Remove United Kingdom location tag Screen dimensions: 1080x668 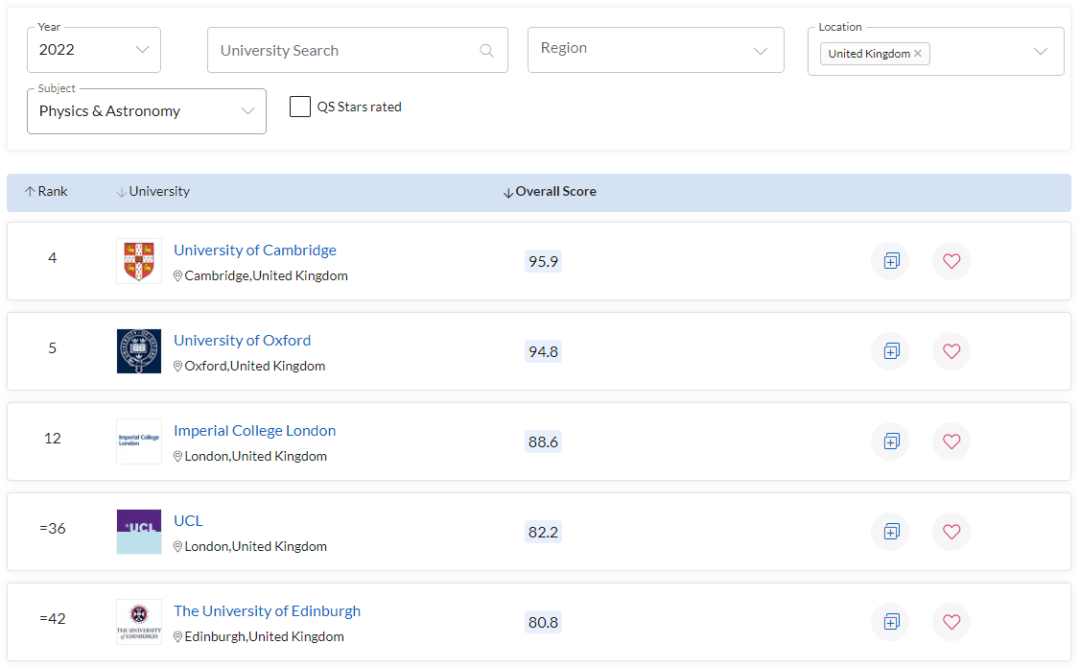click(918, 54)
